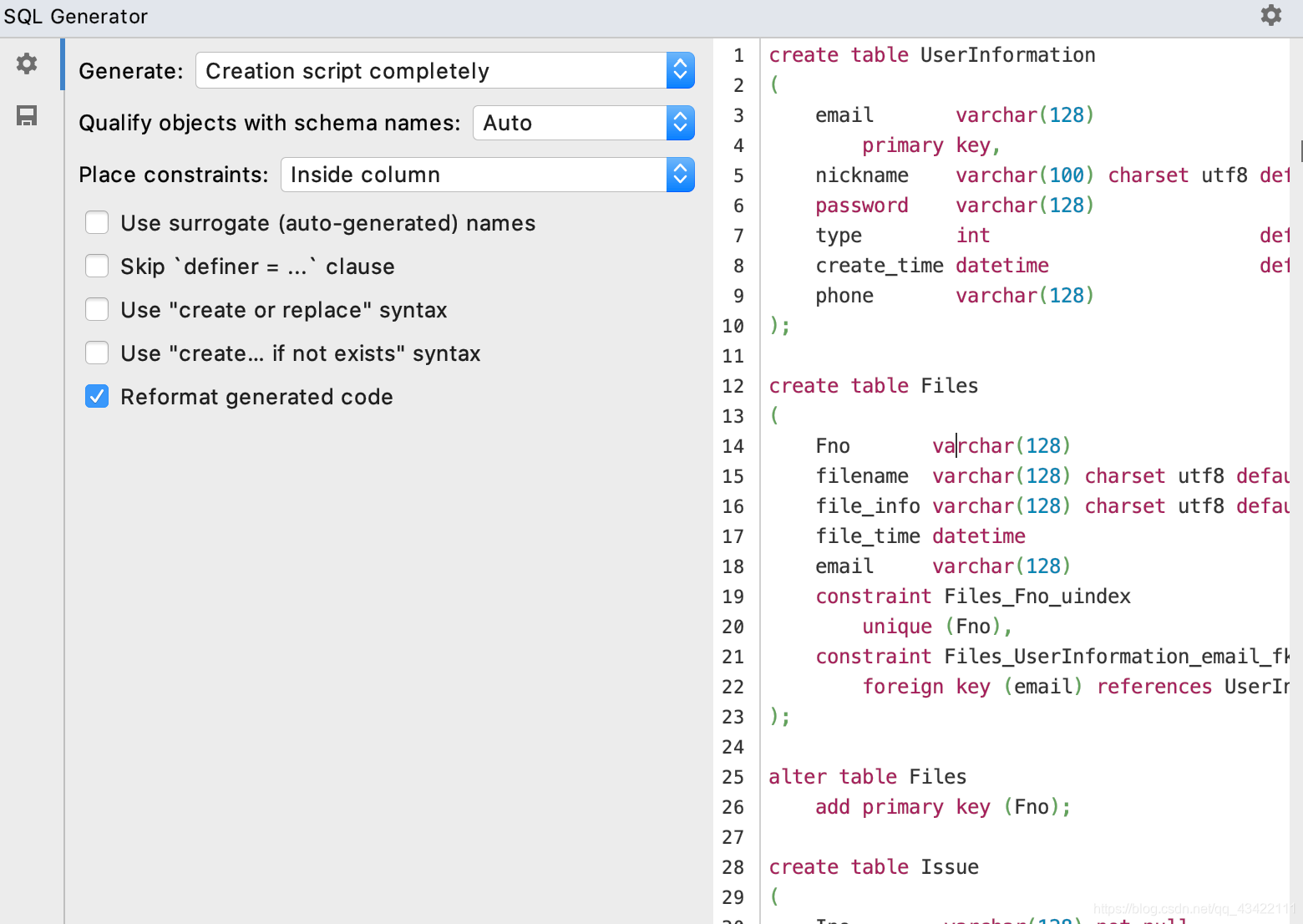Click 'filename' column on line 15
Image resolution: width=1303 pixels, height=924 pixels.
(x=862, y=476)
